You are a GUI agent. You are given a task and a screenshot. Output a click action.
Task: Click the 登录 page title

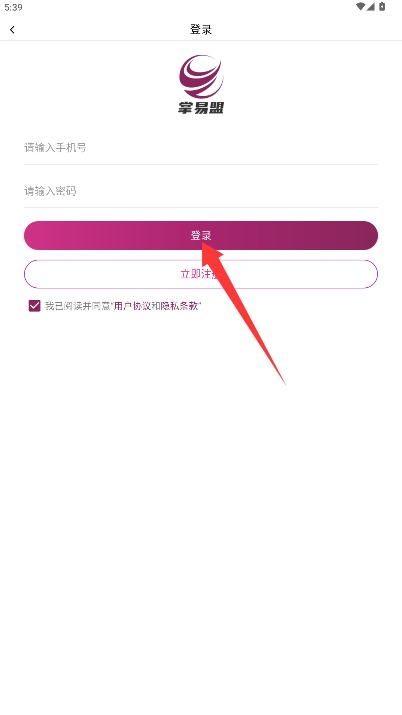[201, 30]
